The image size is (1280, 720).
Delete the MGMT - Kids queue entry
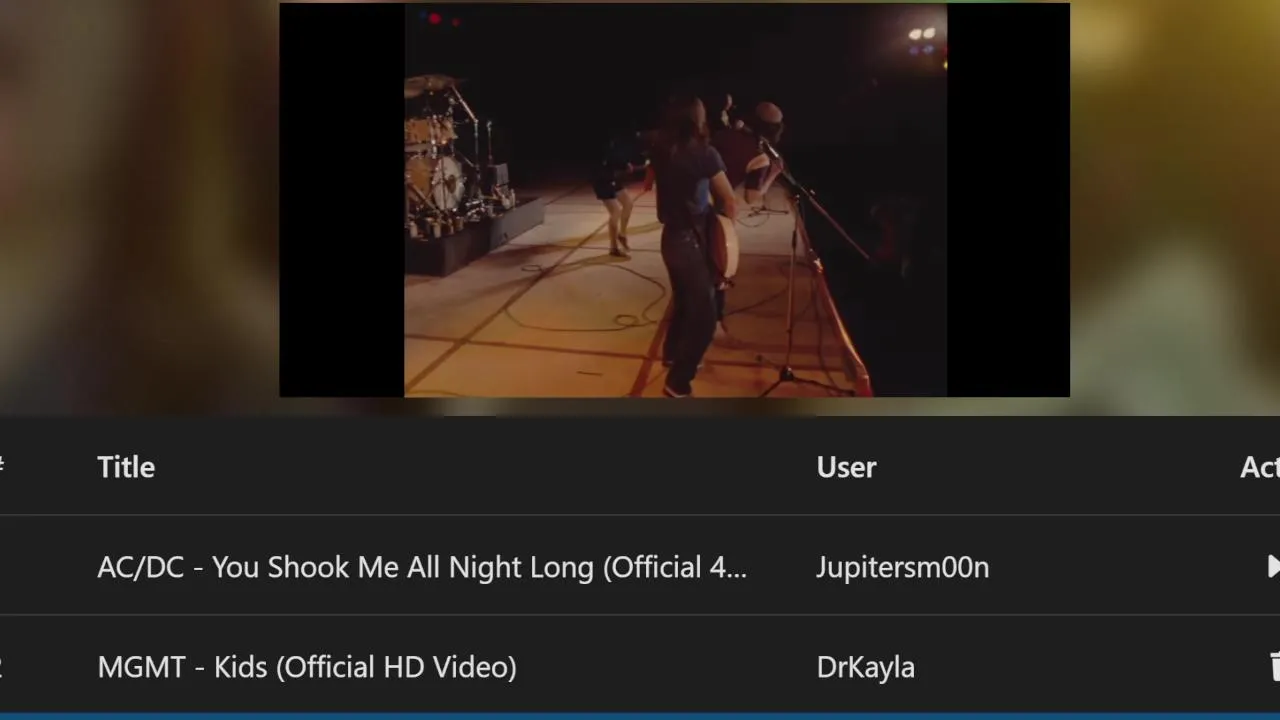[x=1274, y=666]
